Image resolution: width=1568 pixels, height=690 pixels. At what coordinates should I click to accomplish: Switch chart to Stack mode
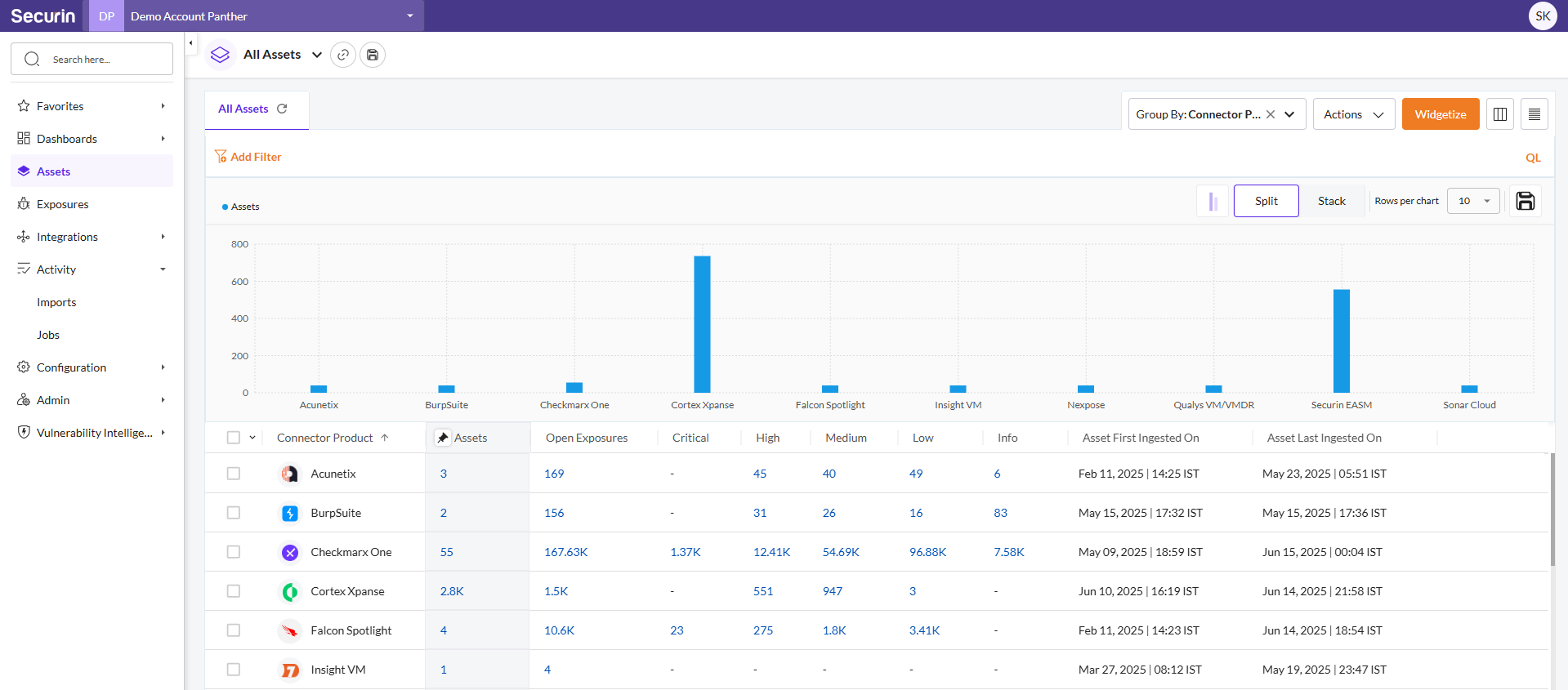click(x=1331, y=201)
